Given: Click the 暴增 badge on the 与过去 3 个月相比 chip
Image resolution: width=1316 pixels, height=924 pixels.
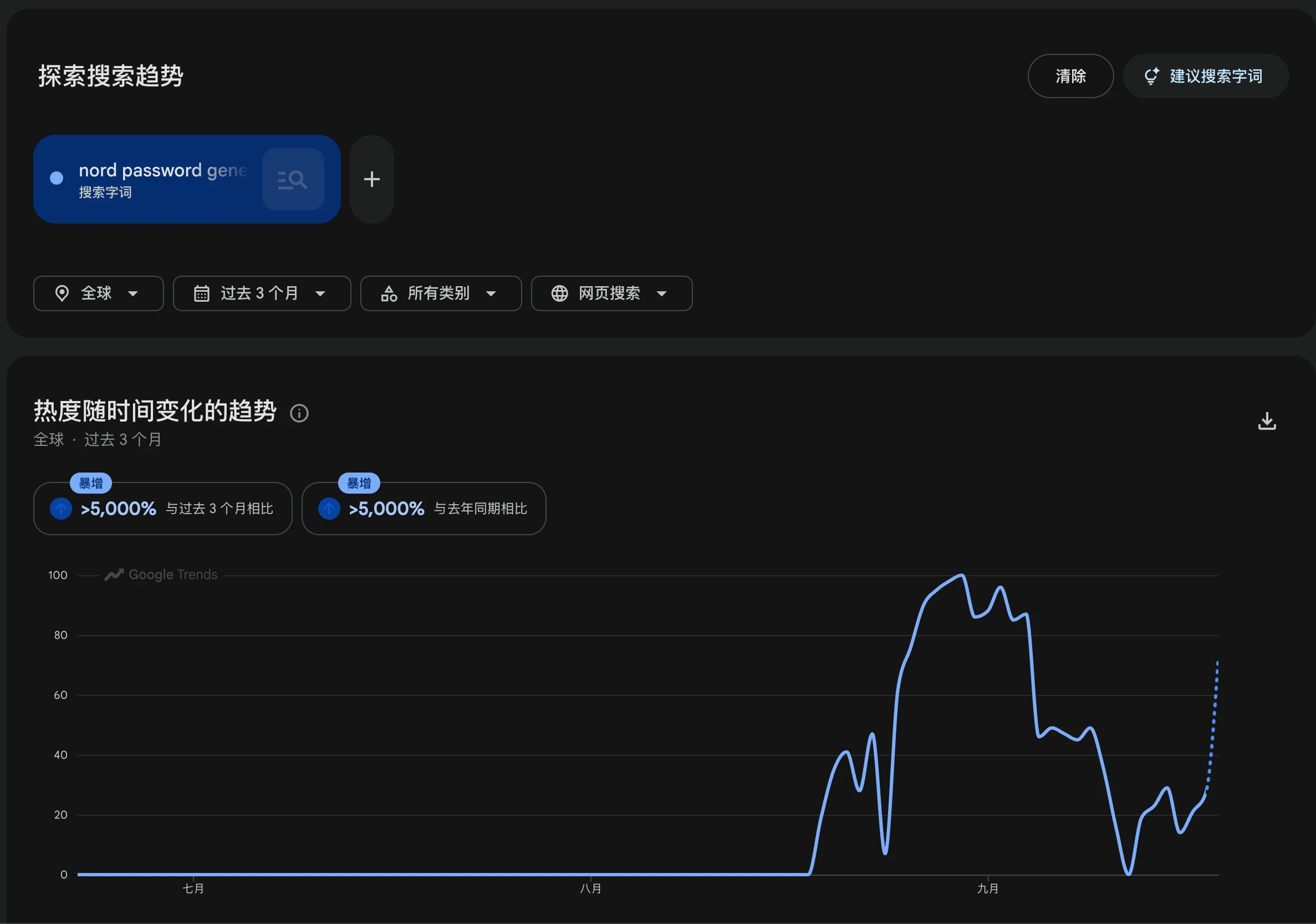Looking at the screenshot, I should [90, 484].
